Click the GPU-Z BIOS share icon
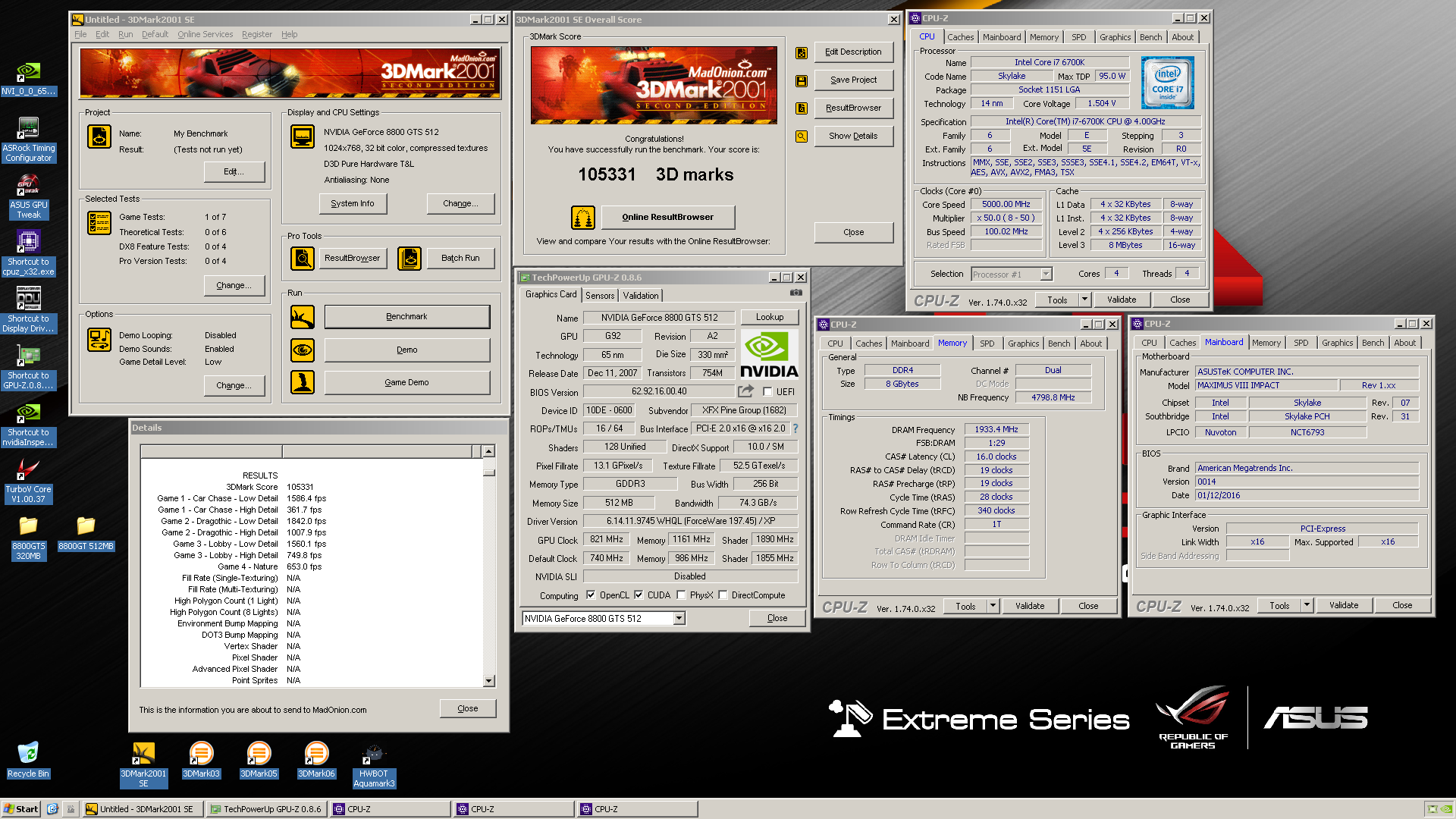Screen dimensions: 1456x819 tap(746, 391)
